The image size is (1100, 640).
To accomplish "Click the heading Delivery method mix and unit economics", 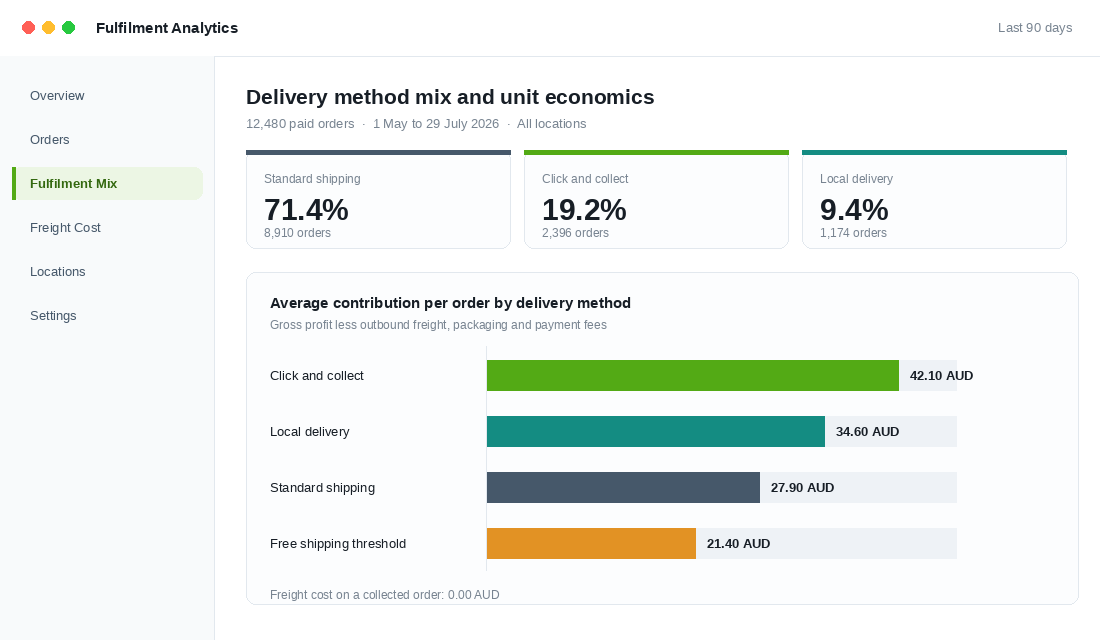I will (x=450, y=97).
